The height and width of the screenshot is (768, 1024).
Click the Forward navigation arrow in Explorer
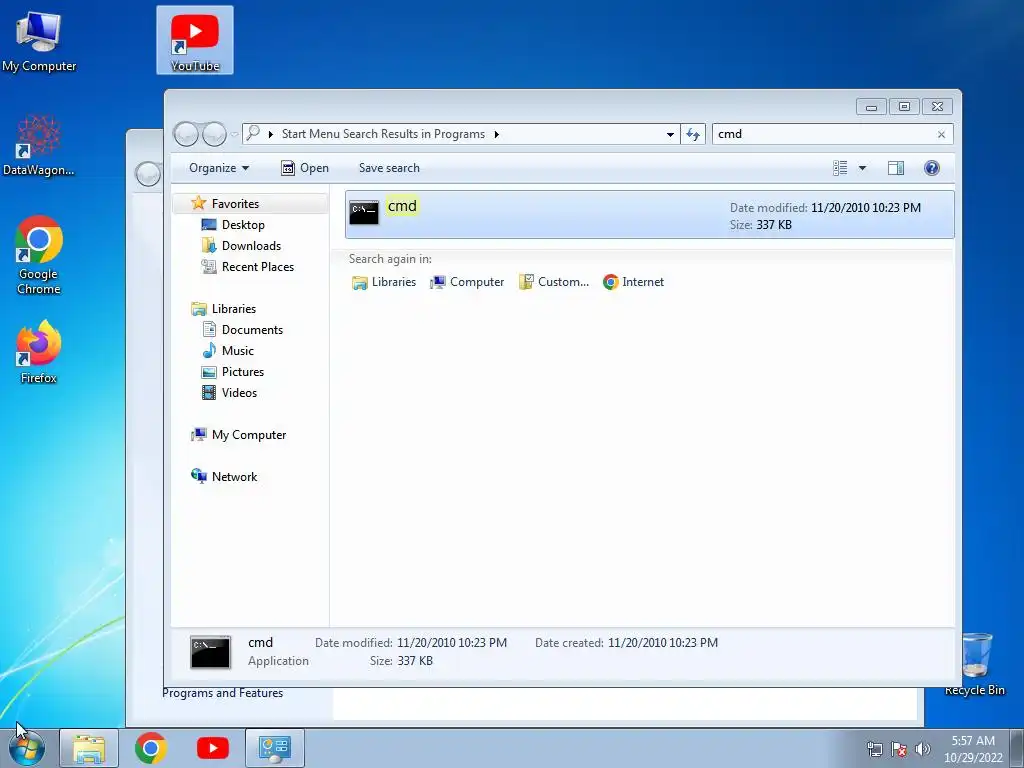pos(214,134)
